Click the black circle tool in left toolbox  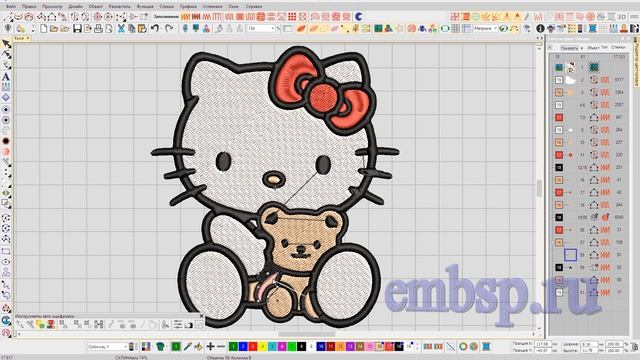[x=6, y=141]
